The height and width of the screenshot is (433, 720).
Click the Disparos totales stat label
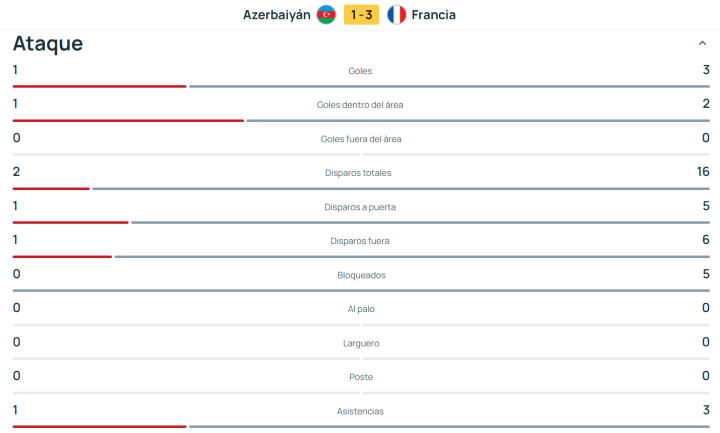tap(360, 173)
